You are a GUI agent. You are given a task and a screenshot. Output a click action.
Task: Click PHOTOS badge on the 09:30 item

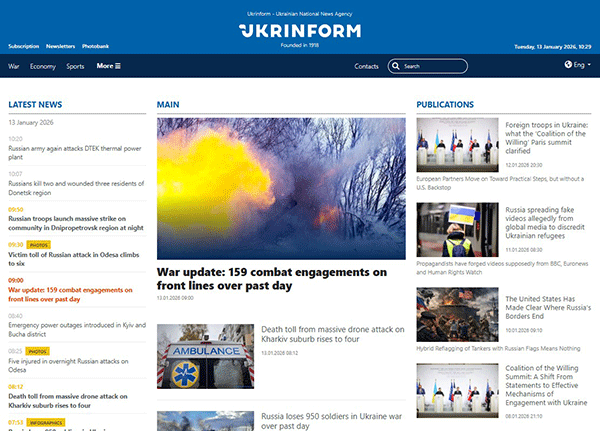pyautogui.click(x=39, y=245)
